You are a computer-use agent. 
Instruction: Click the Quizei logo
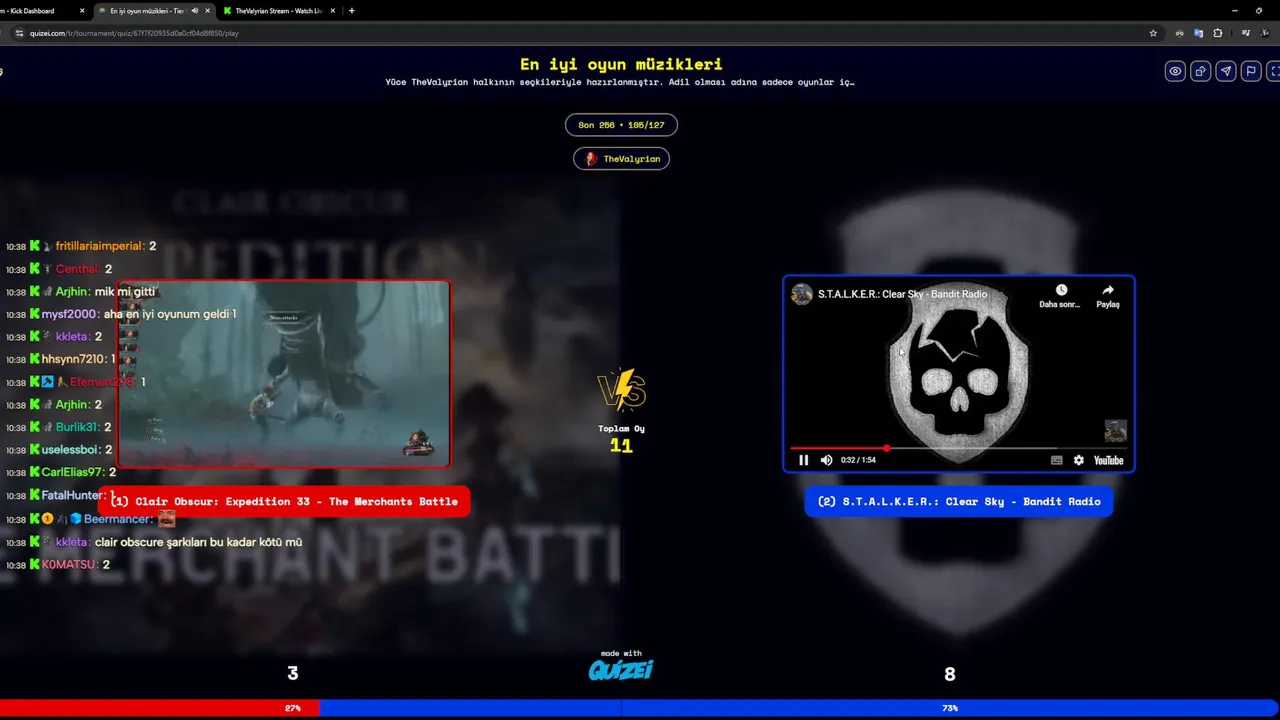click(621, 670)
